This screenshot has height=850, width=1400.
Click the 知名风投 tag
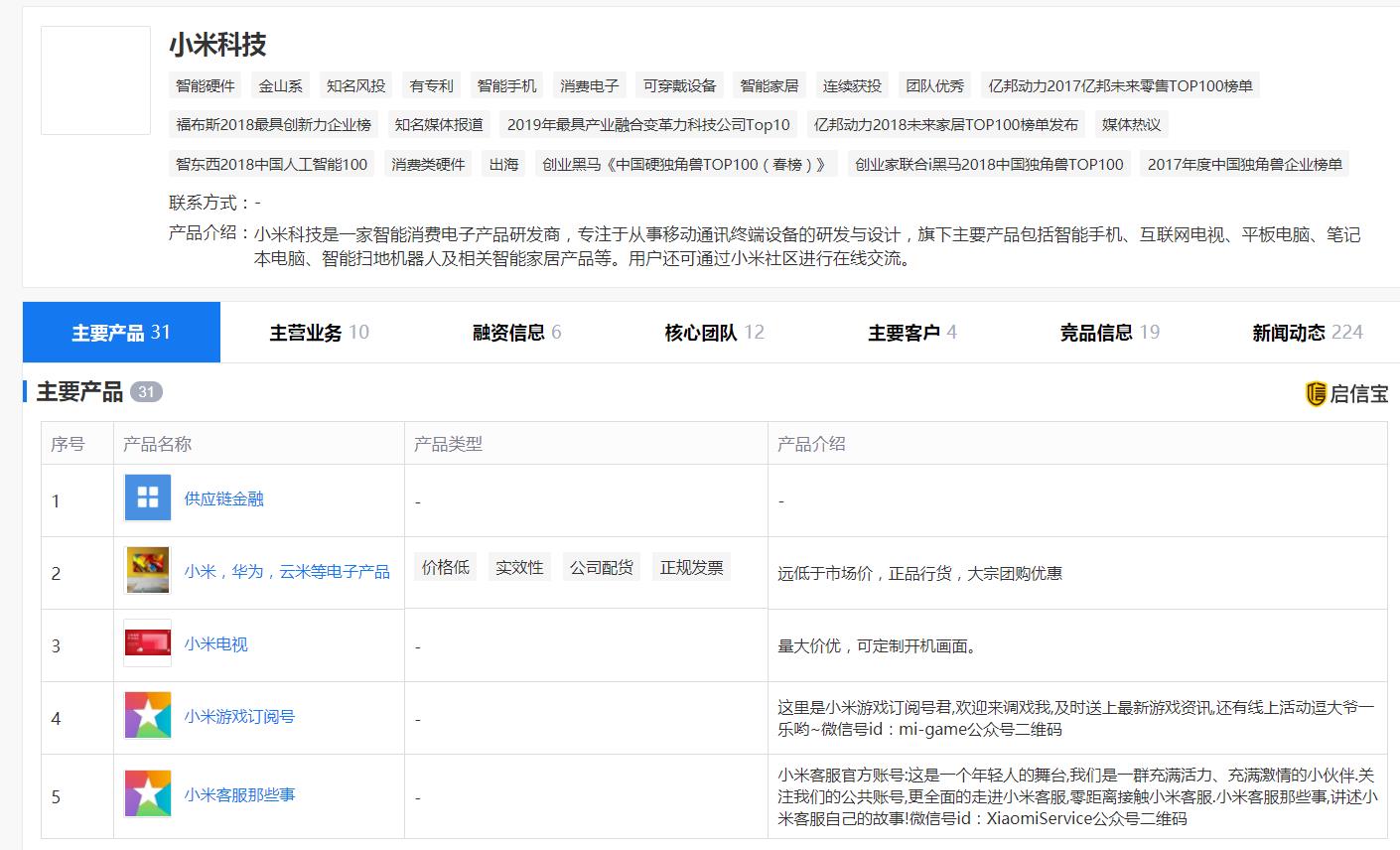356,85
